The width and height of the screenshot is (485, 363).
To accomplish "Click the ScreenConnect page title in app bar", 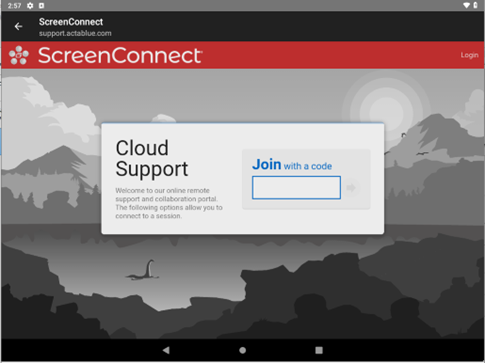I will tap(71, 22).
